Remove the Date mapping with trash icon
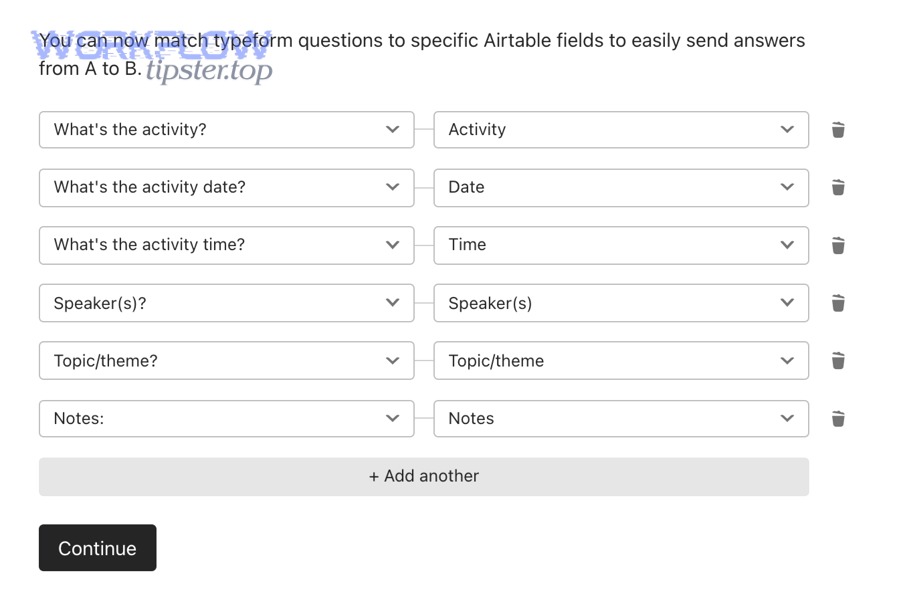The width and height of the screenshot is (900, 613). coord(838,187)
